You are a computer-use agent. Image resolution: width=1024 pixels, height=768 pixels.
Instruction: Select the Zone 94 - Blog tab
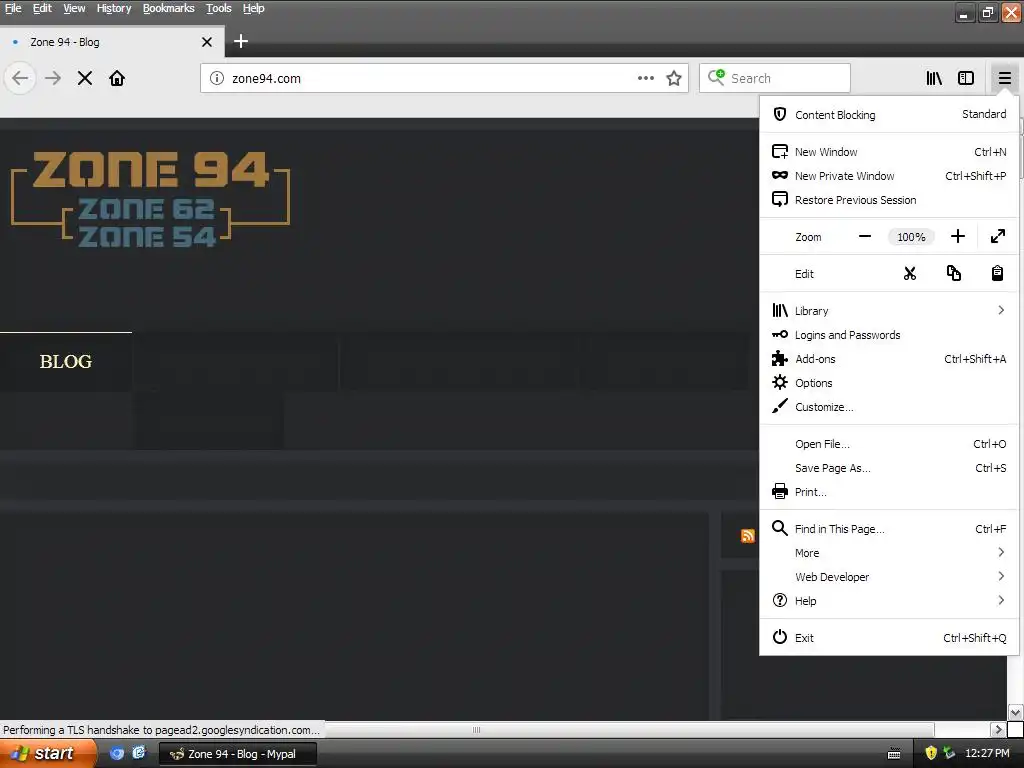coord(112,42)
